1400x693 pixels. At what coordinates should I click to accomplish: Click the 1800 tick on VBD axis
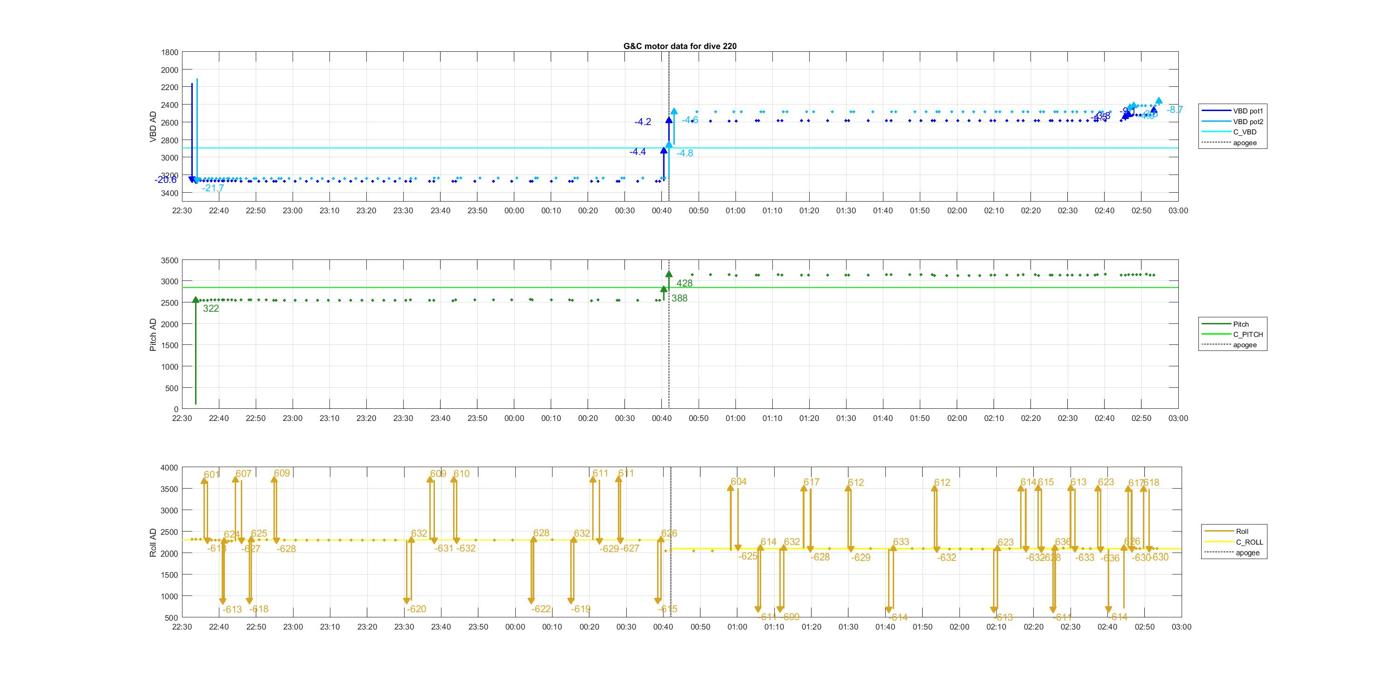coord(170,52)
